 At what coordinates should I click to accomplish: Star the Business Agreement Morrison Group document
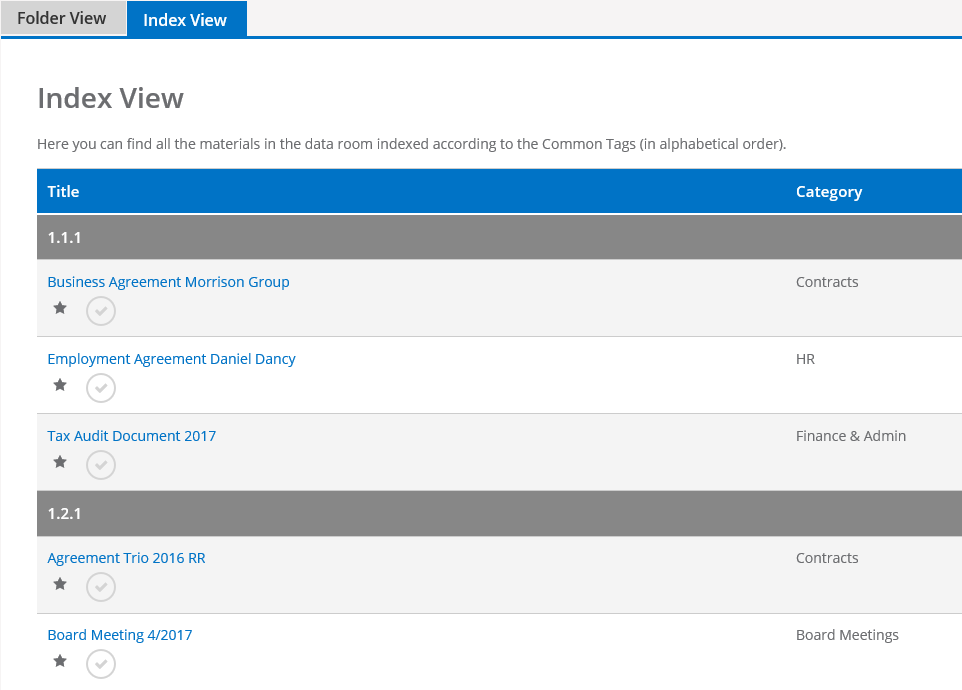59,309
